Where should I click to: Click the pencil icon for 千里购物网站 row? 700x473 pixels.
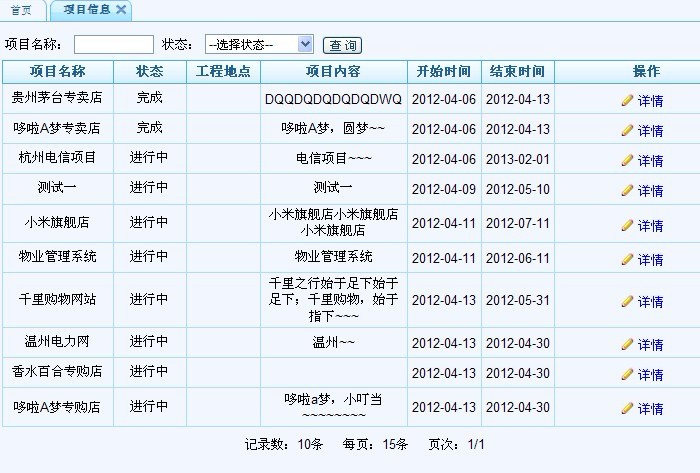click(x=627, y=301)
